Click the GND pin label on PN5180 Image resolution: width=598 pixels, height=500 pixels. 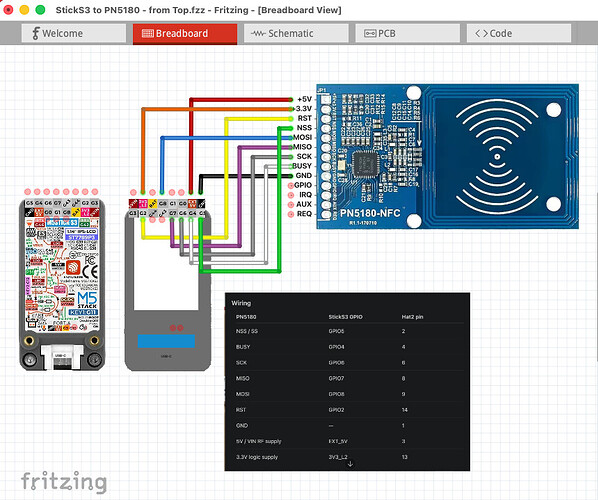point(304,175)
